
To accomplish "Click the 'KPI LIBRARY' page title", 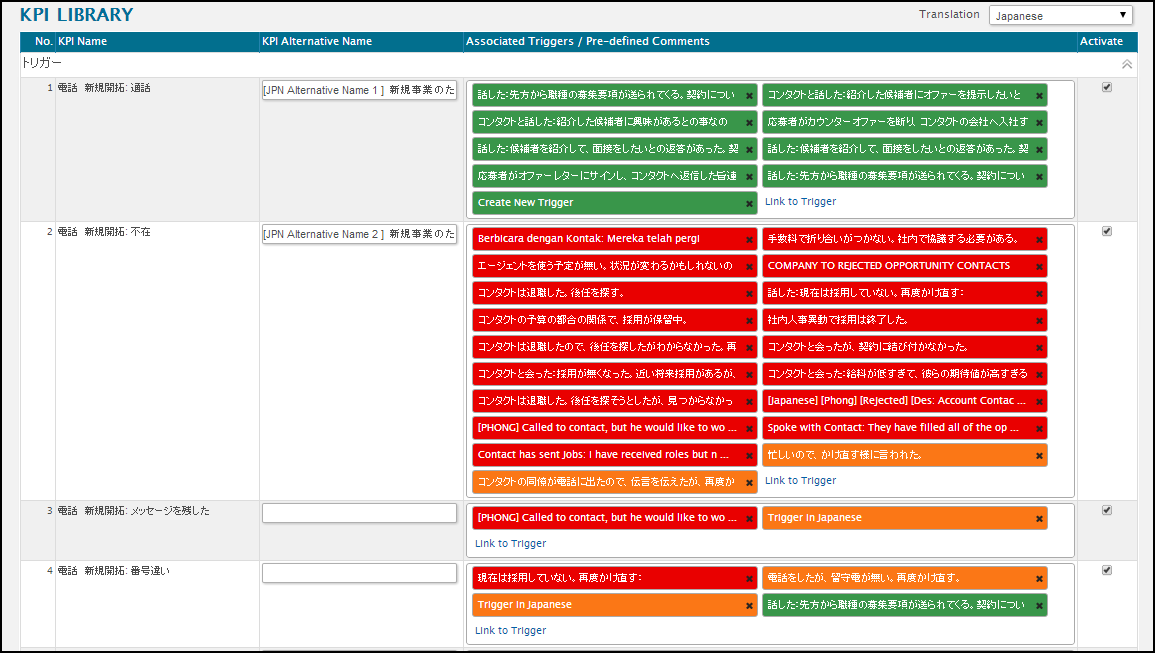I will (x=77, y=15).
